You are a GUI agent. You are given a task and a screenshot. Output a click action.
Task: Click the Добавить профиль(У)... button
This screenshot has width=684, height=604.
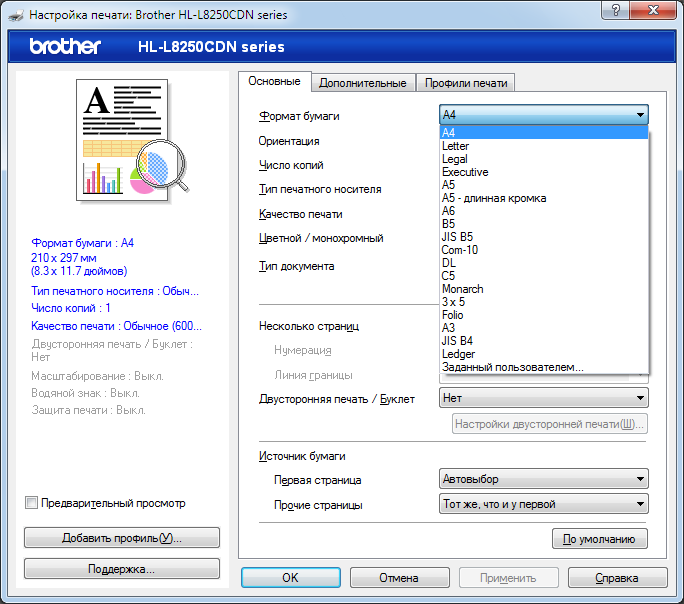122,538
